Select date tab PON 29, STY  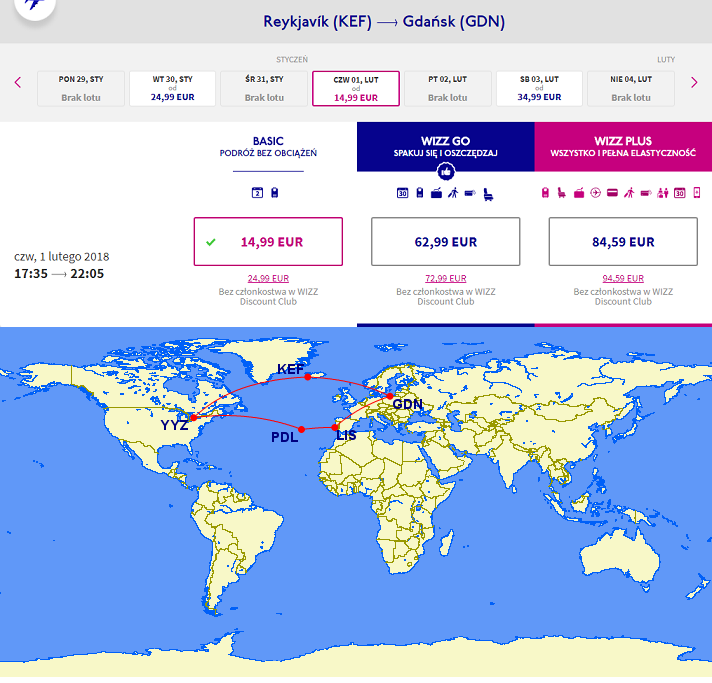pyautogui.click(x=81, y=89)
